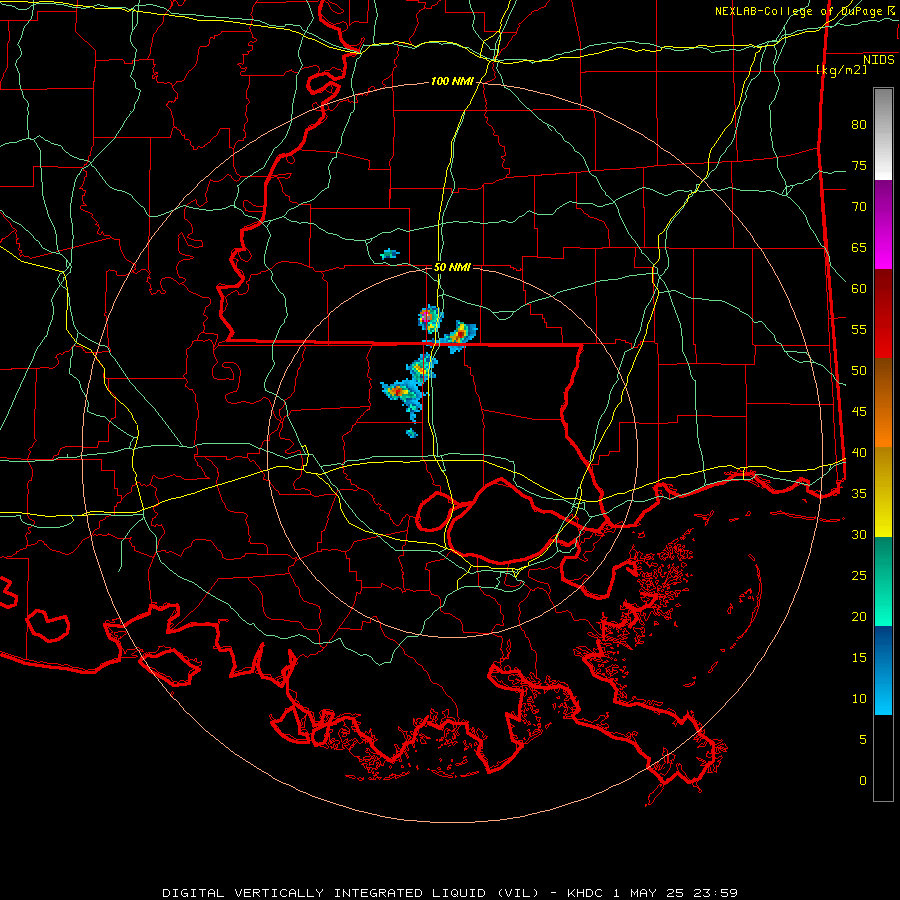This screenshot has width=900, height=900.
Task: Click the red segment of the color scale
Action: tap(883, 314)
